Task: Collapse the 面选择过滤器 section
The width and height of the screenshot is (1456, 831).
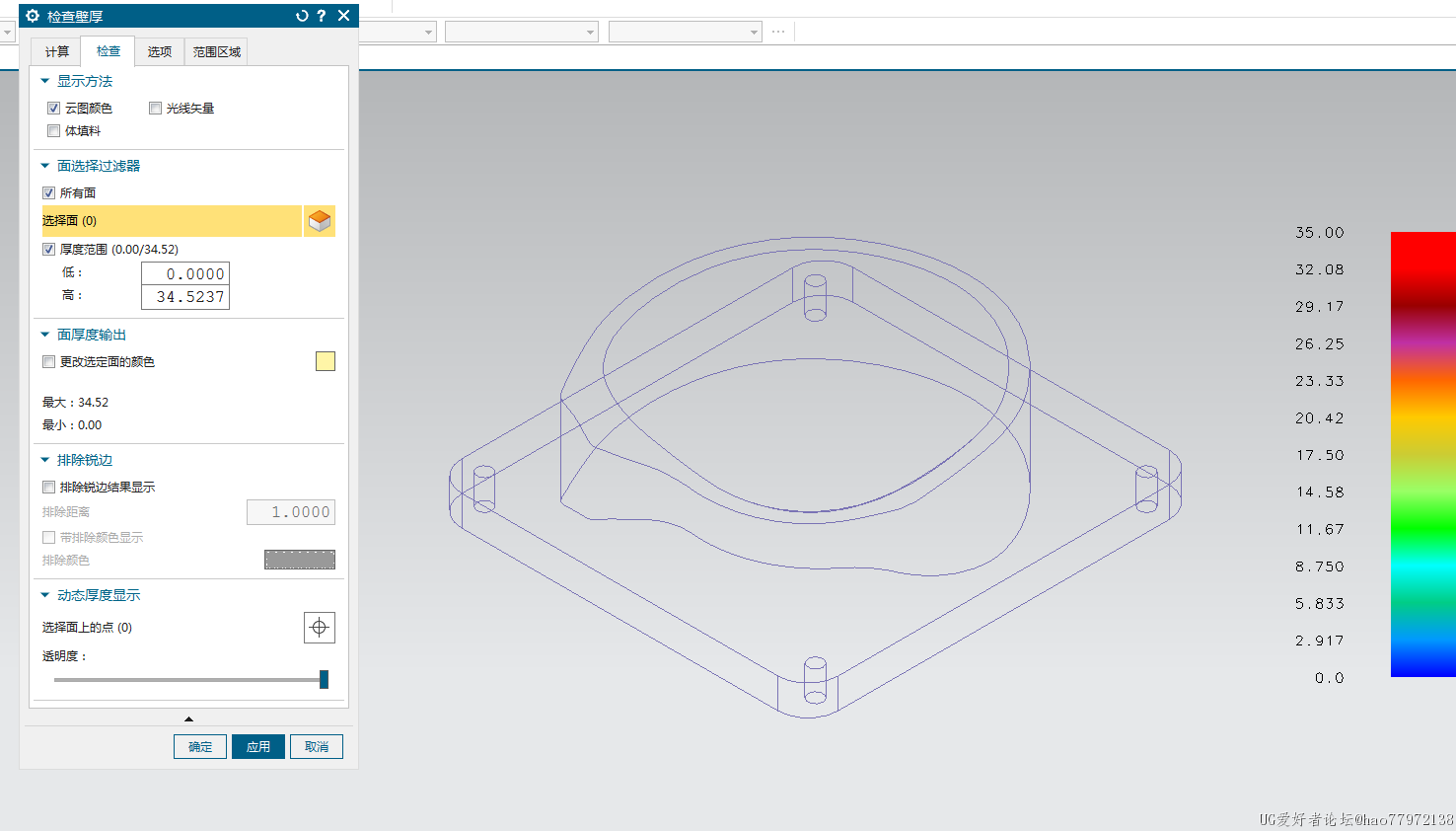Action: pyautogui.click(x=45, y=166)
